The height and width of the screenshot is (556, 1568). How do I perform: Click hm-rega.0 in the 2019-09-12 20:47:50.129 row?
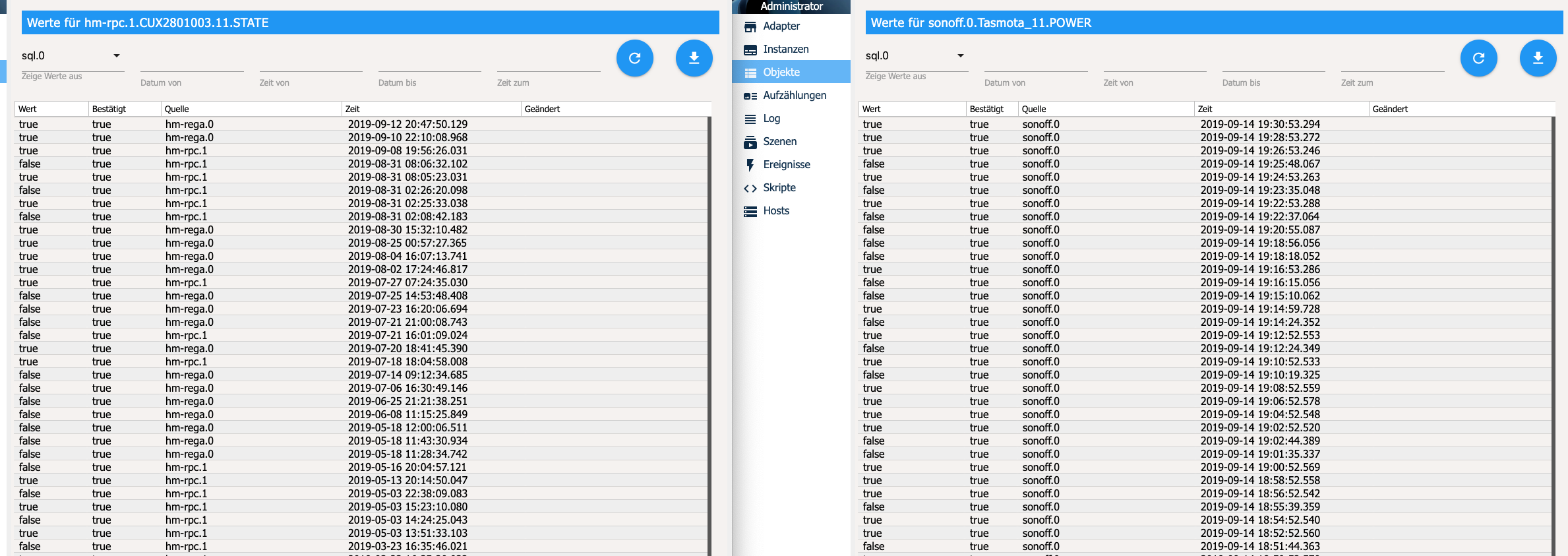[x=189, y=124]
